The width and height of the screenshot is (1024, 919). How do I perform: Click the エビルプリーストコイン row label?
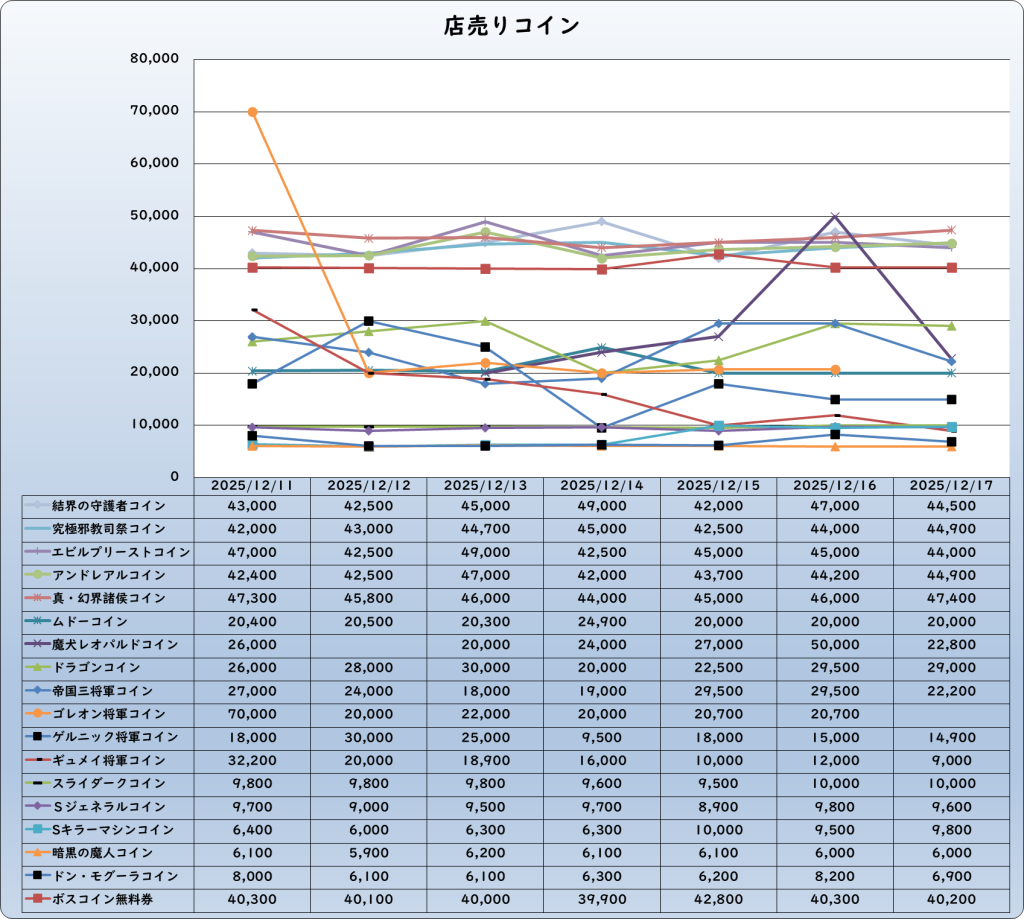120,552
